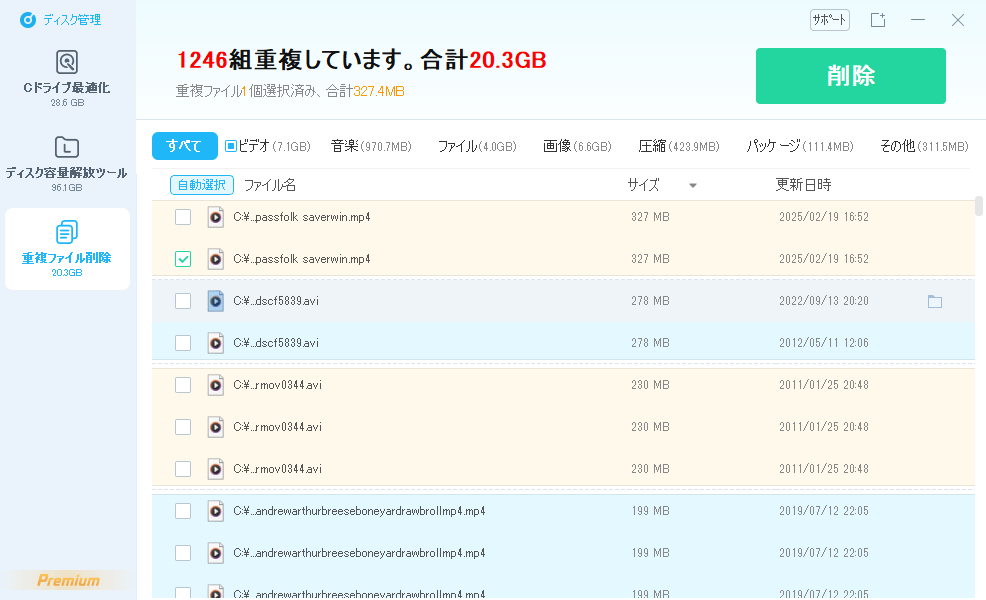Click the 更新日時 column header

coord(803,185)
